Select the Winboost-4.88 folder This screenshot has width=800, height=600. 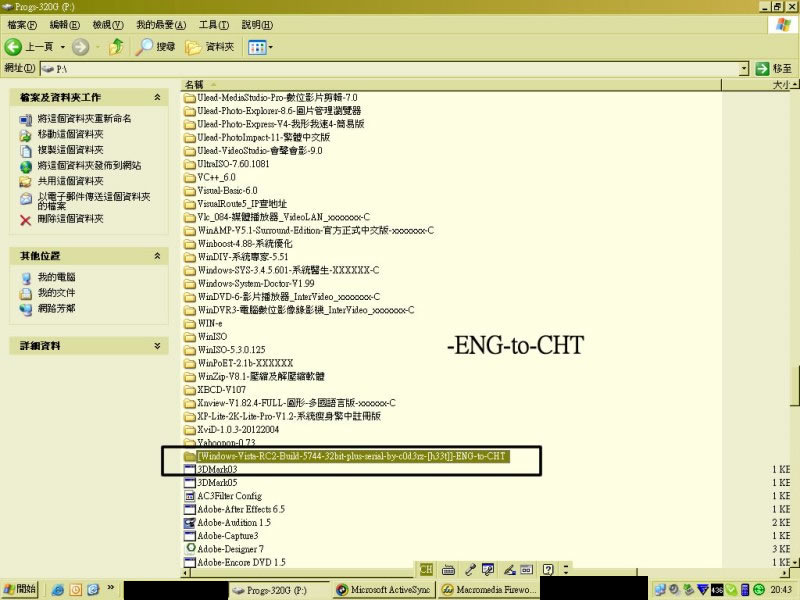point(245,244)
